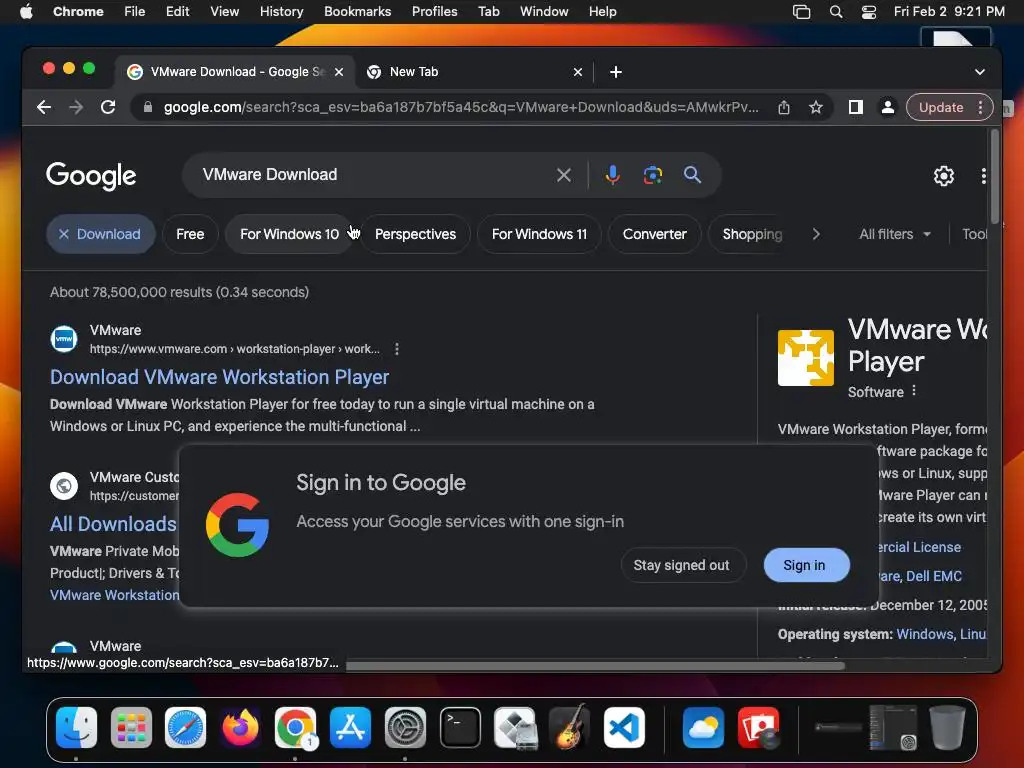1024x768 pixels.
Task: Open Google quick settings gear
Action: click(944, 176)
